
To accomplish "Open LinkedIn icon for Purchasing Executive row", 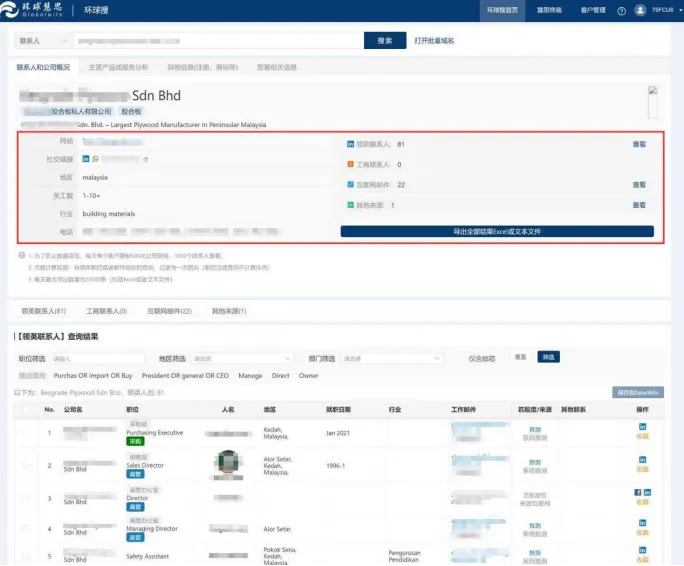I will [642, 426].
